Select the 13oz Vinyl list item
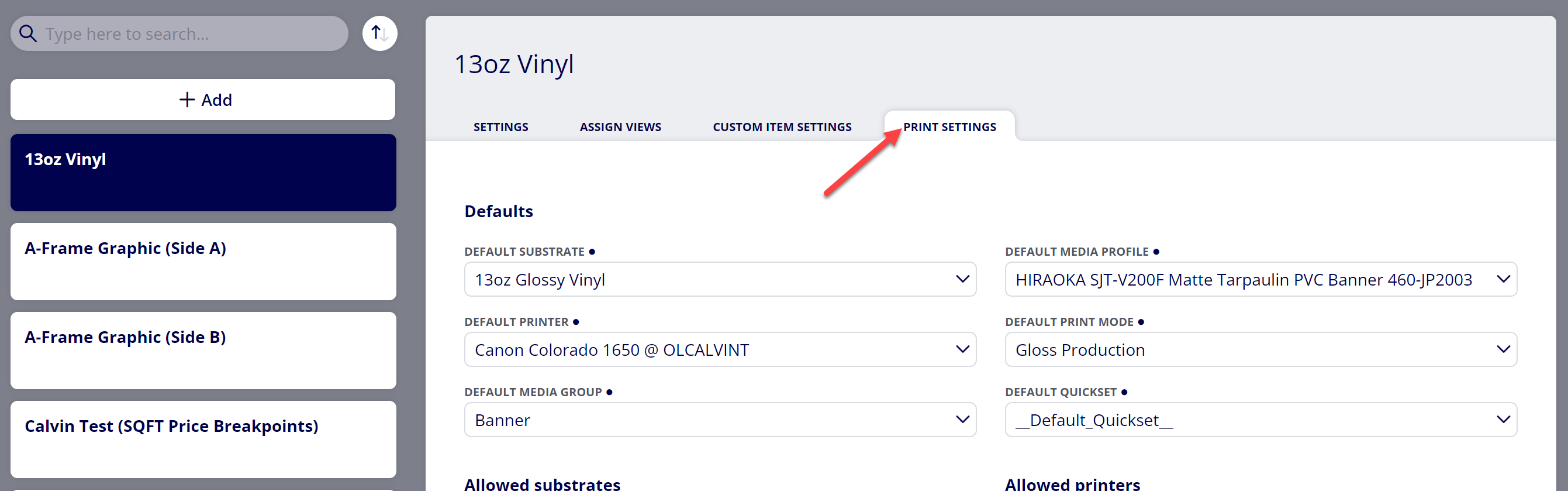1568x491 pixels. point(203,173)
